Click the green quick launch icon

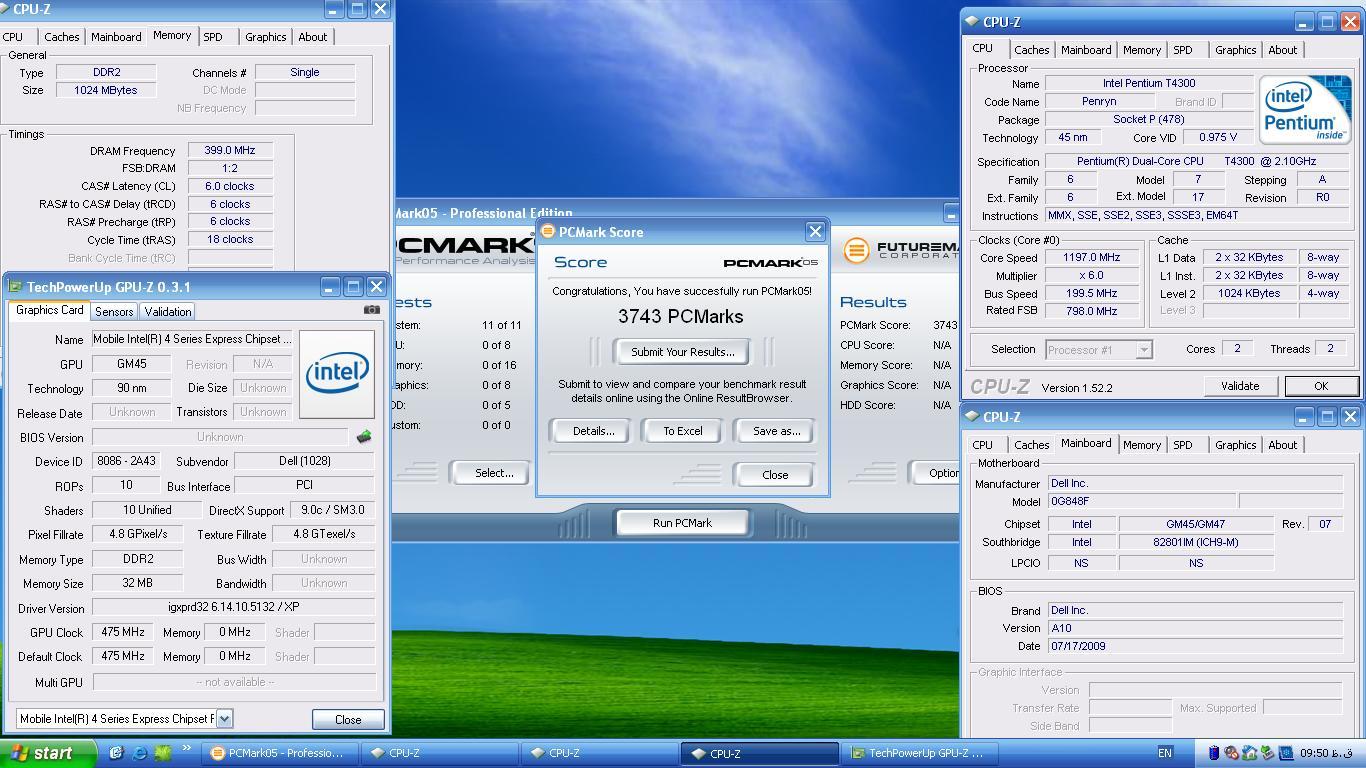162,753
